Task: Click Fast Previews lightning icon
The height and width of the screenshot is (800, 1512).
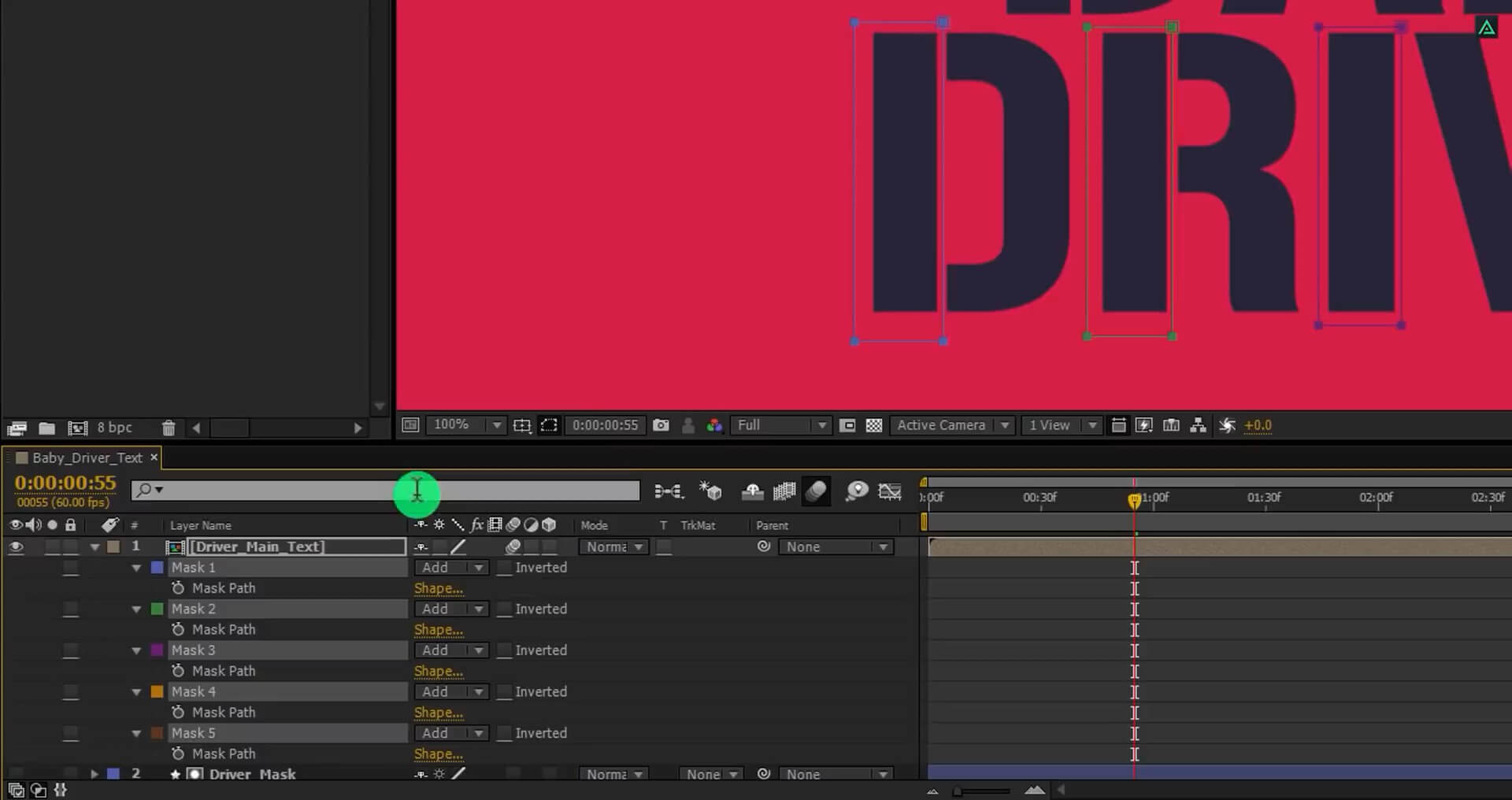Action: (1144, 425)
